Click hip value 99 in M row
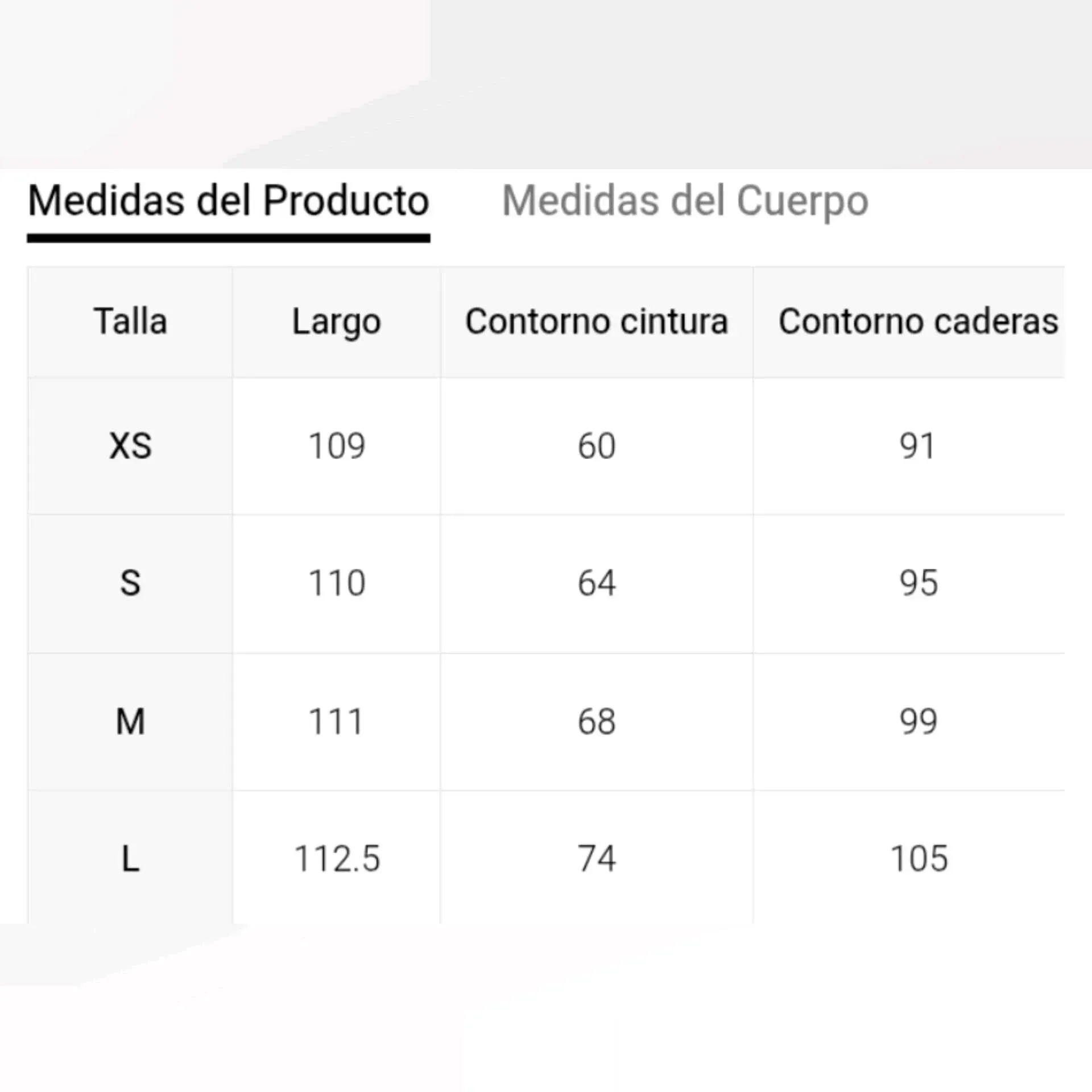The image size is (1092, 1092). pos(918,722)
